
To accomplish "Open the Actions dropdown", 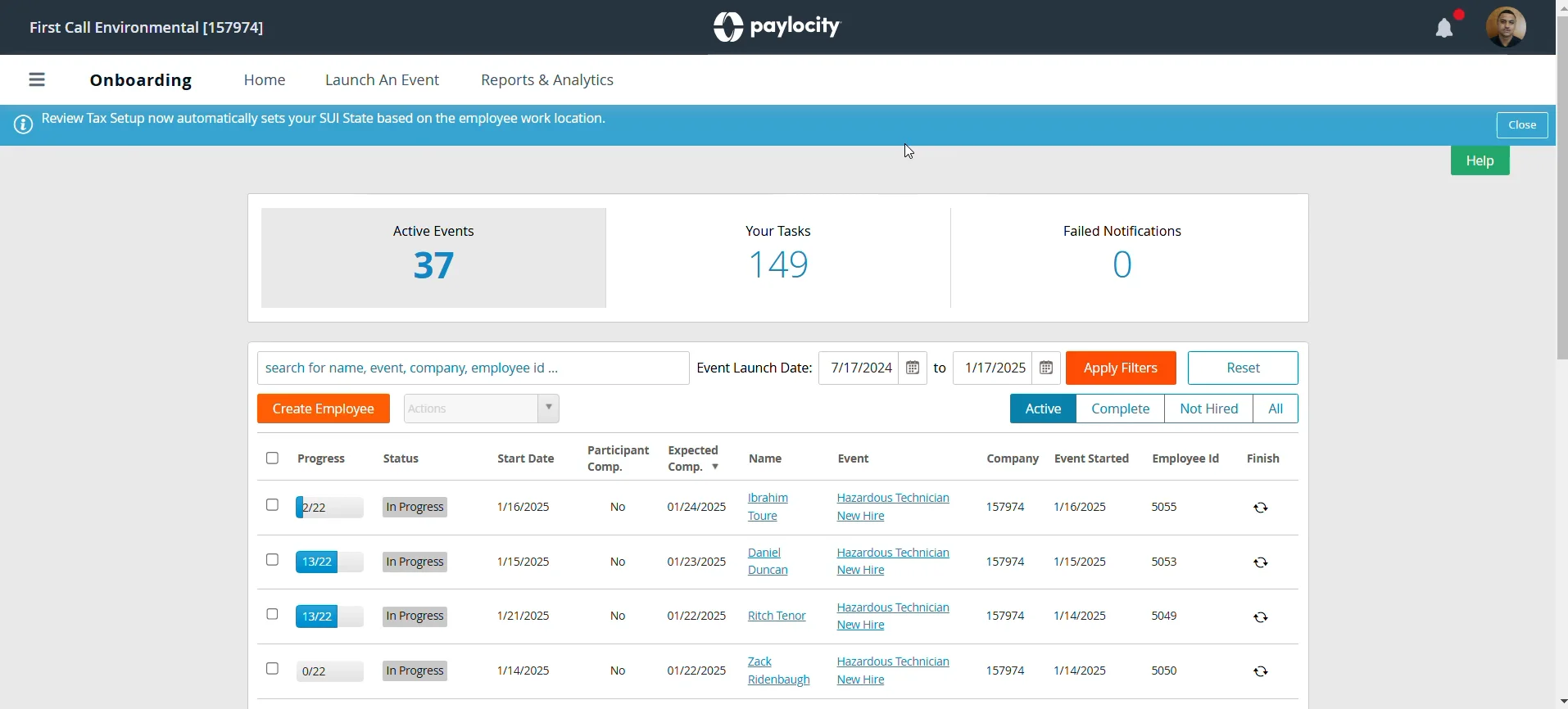I will [x=482, y=409].
